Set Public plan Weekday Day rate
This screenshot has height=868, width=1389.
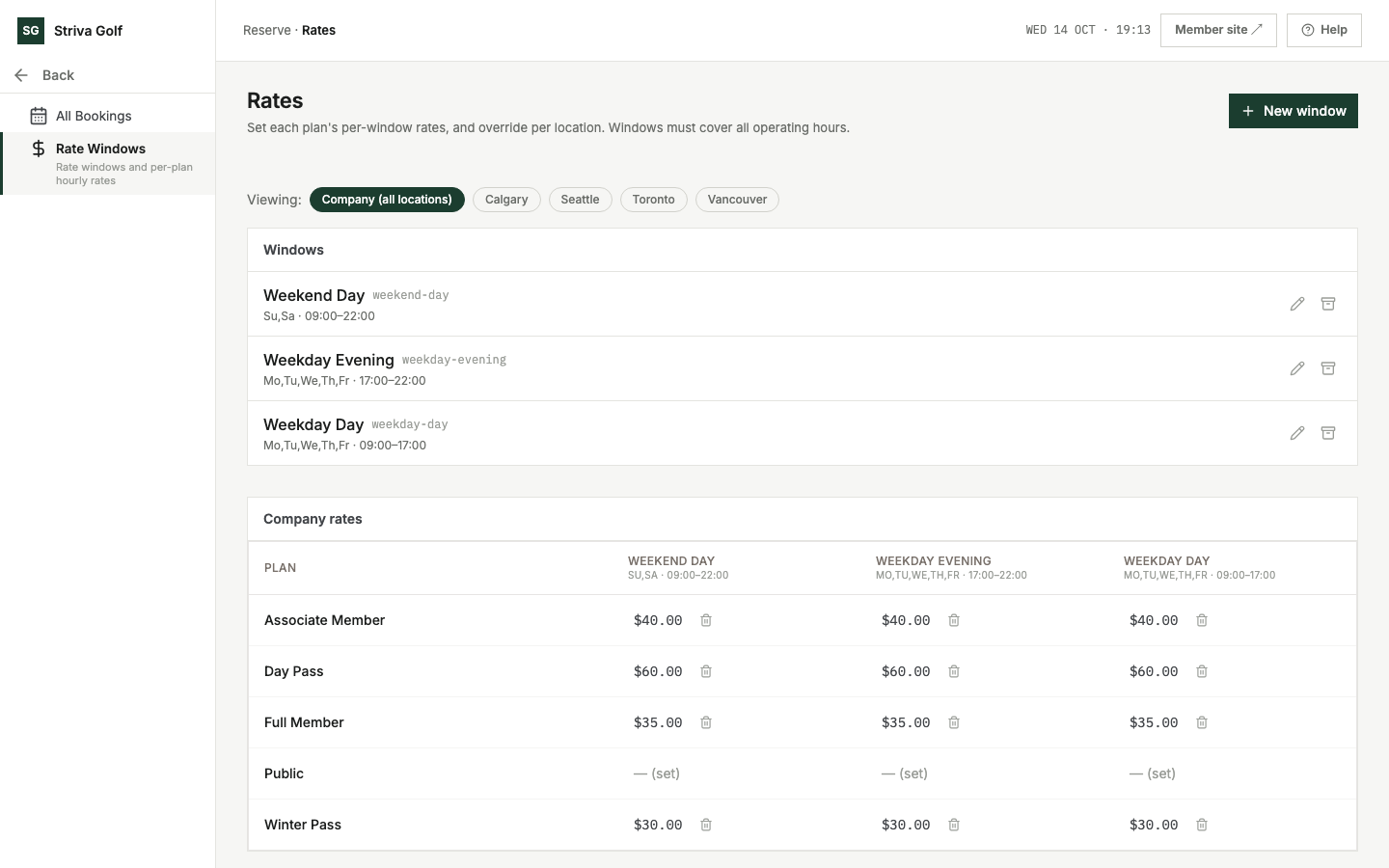tap(1153, 773)
